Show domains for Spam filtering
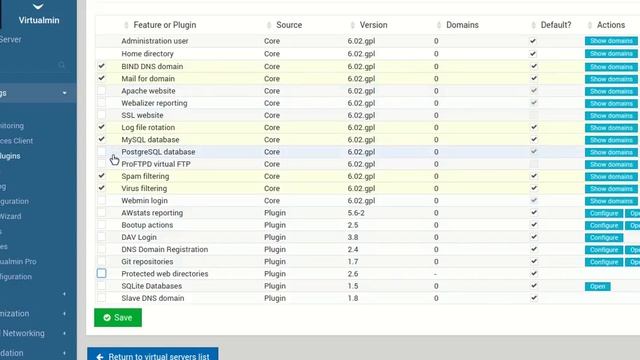640x360 pixels. [x=611, y=176]
